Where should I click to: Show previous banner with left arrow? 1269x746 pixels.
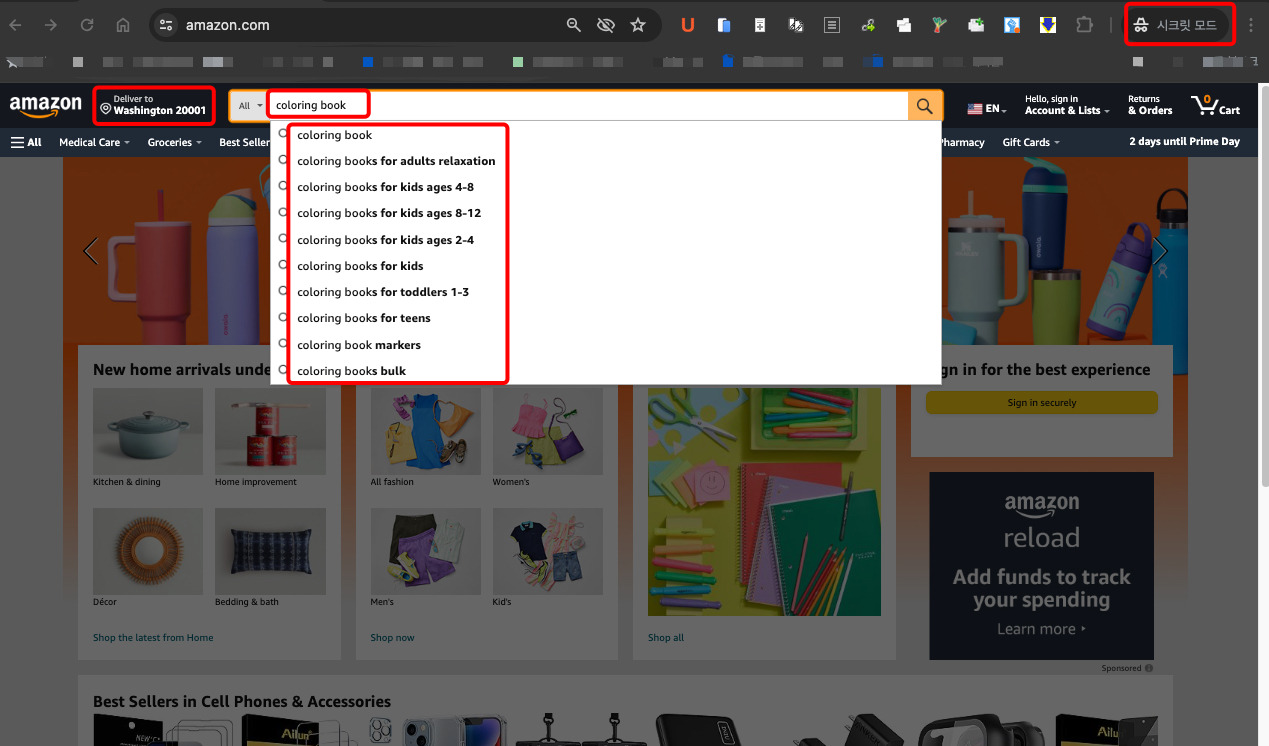[90, 250]
